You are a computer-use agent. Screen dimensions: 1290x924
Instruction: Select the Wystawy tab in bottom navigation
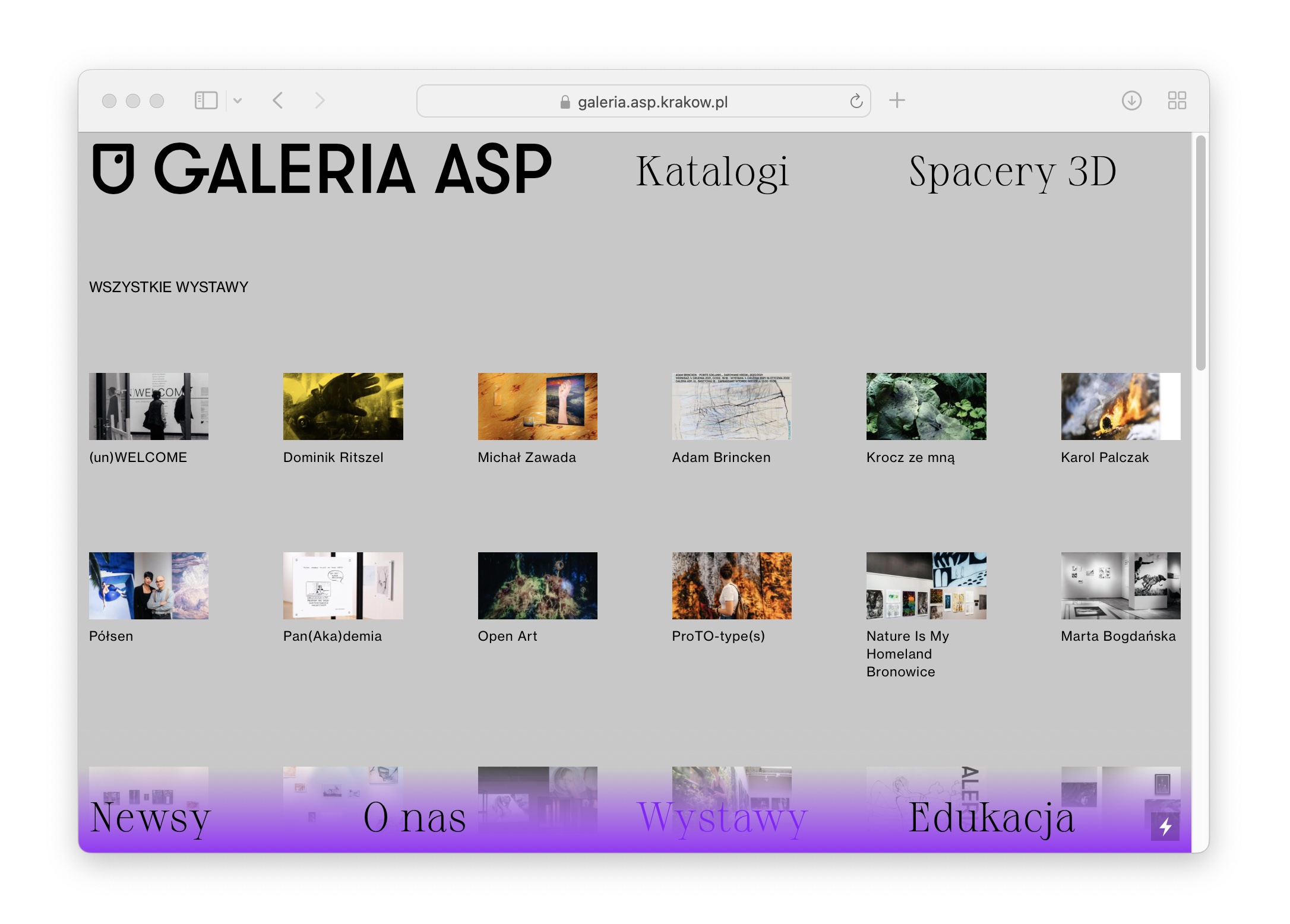click(x=722, y=817)
